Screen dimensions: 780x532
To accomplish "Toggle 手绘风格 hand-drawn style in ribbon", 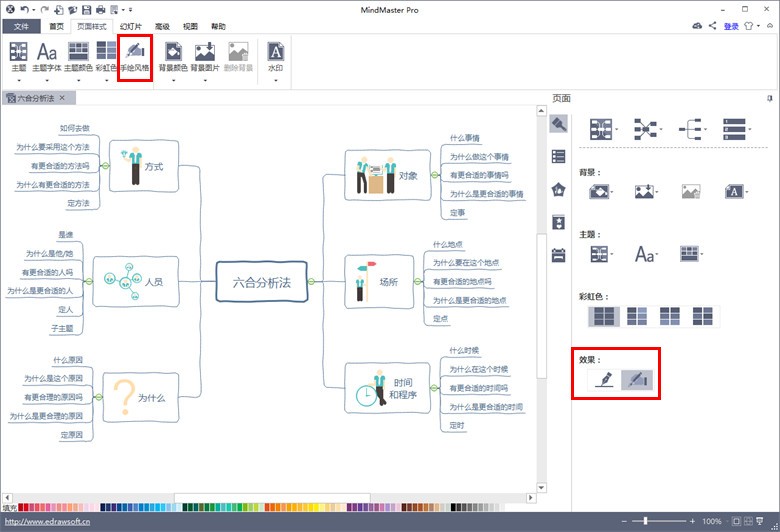I will click(x=134, y=57).
